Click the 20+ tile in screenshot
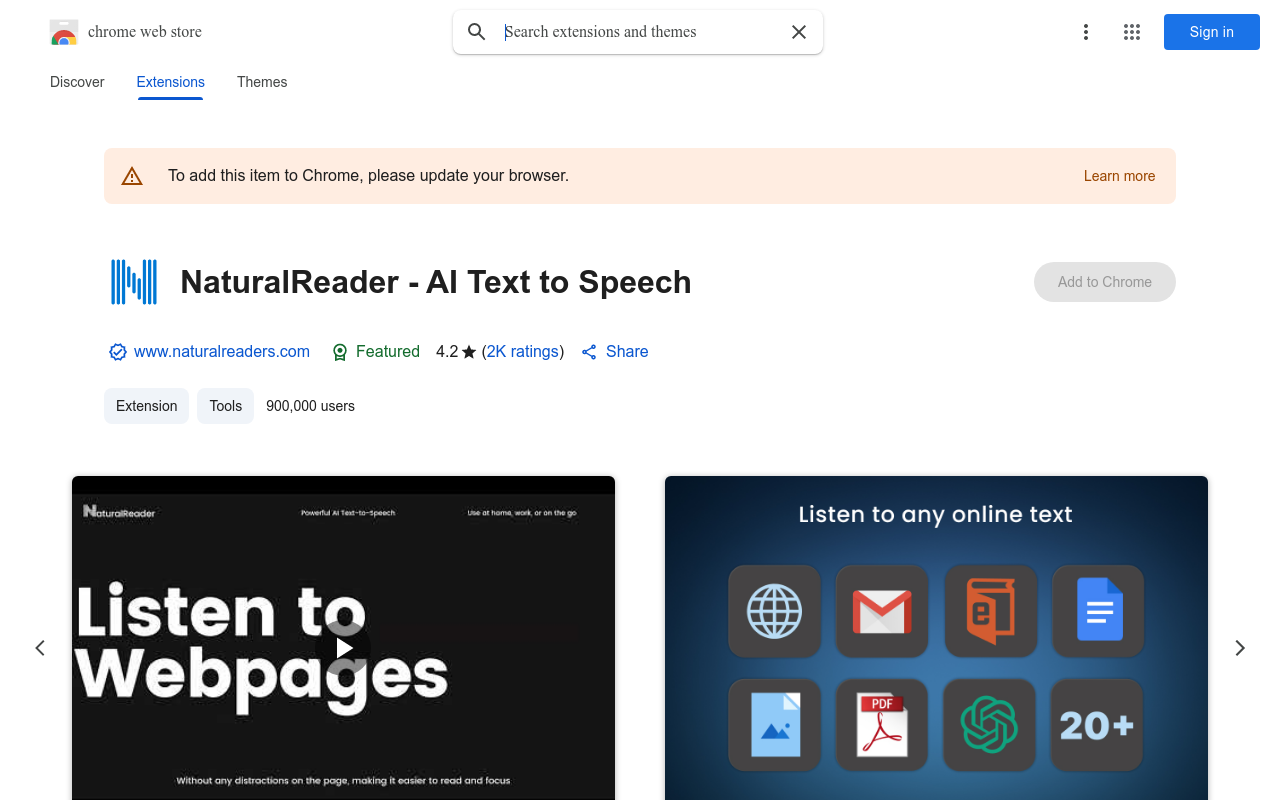This screenshot has width=1280, height=800. pos(1098,725)
